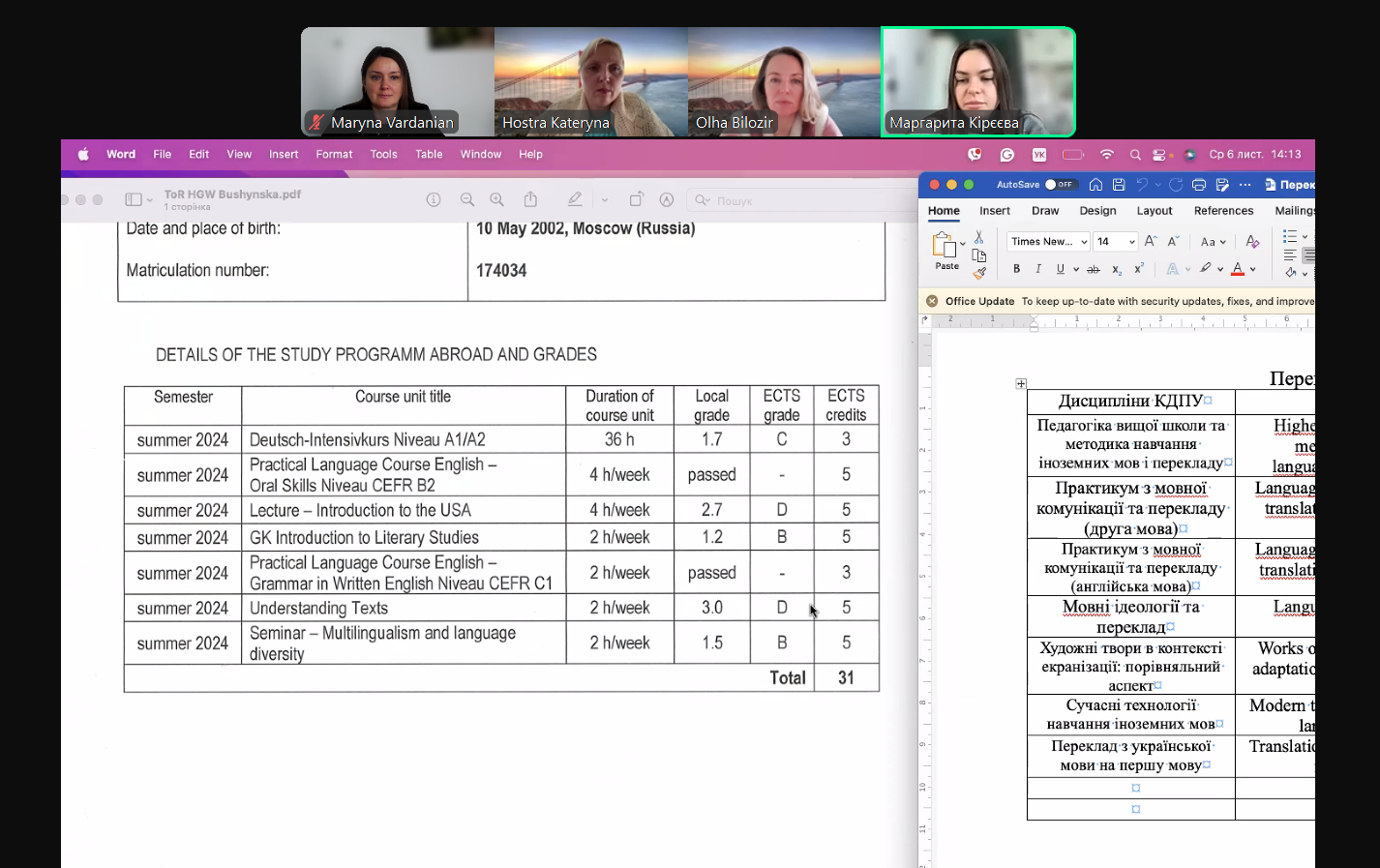Click the table move handle in Word

click(x=1021, y=384)
